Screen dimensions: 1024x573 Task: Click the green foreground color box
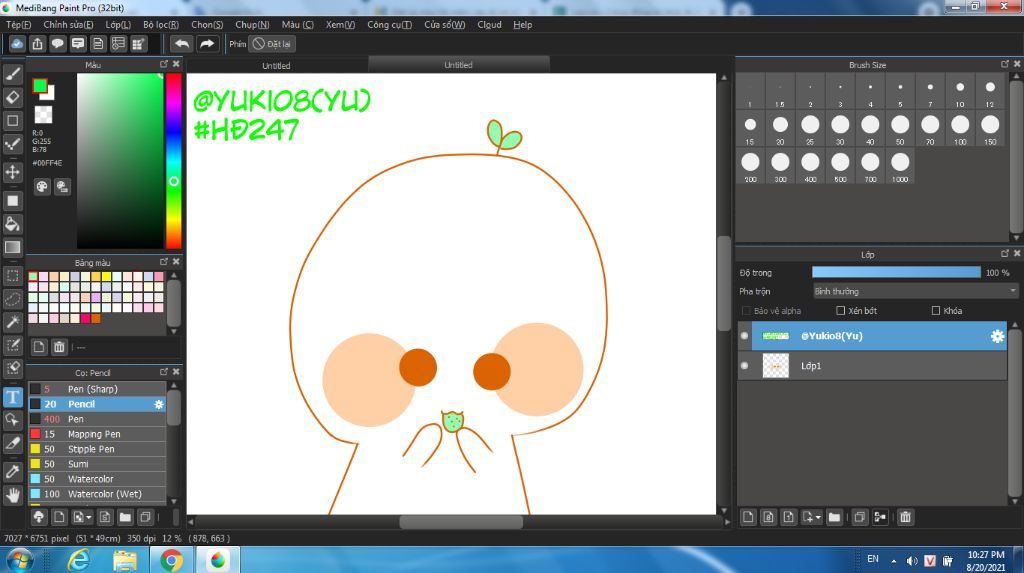tap(40, 86)
